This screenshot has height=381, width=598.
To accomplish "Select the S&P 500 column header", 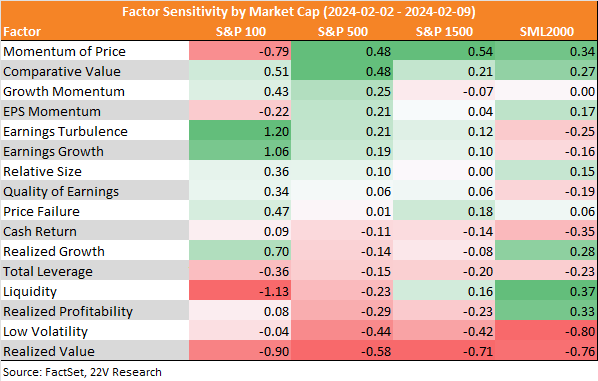I will [x=343, y=32].
